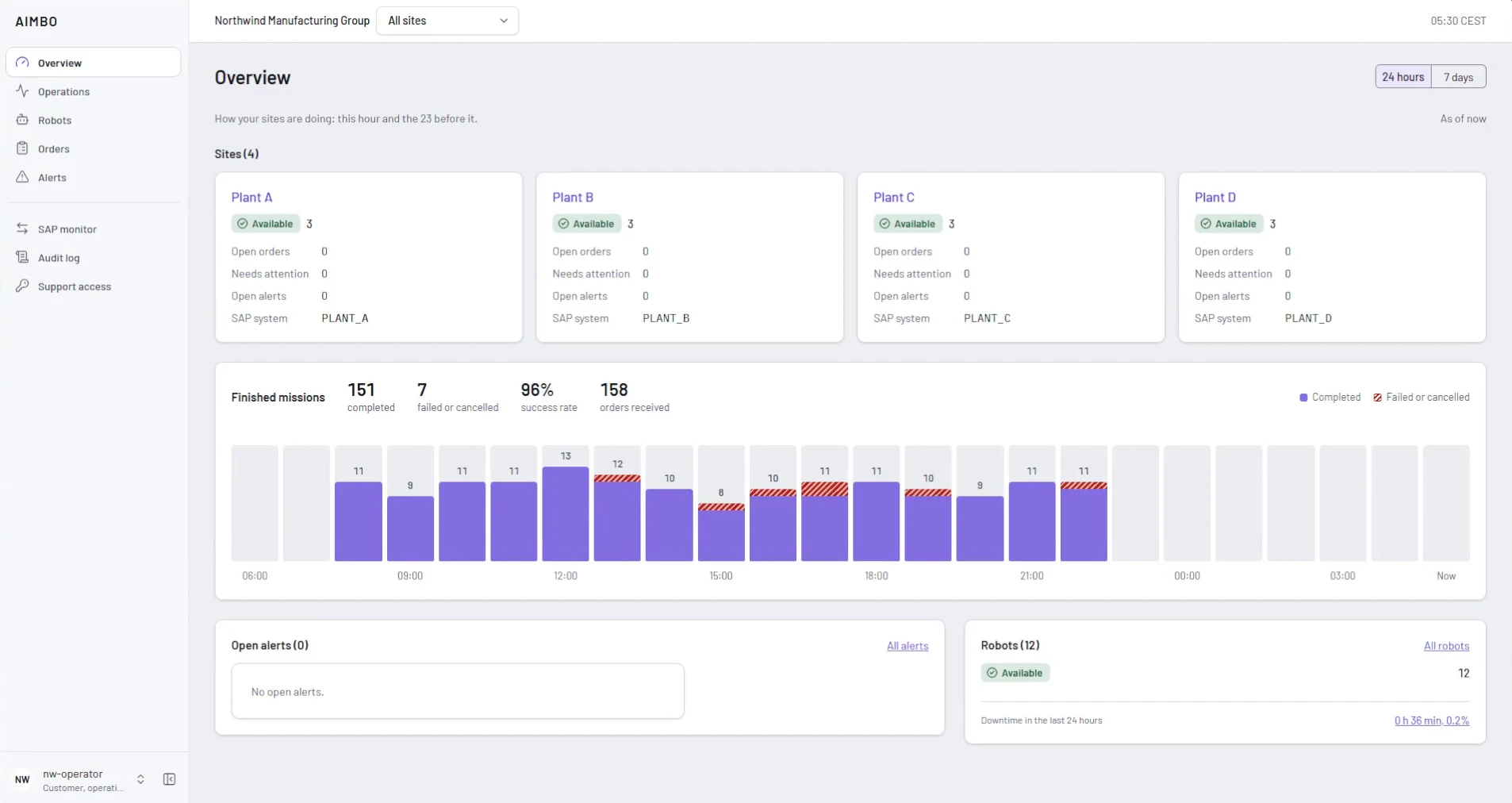Viewport: 1512px width, 803px height.
Task: Click the No open alerts message
Action: (288, 692)
